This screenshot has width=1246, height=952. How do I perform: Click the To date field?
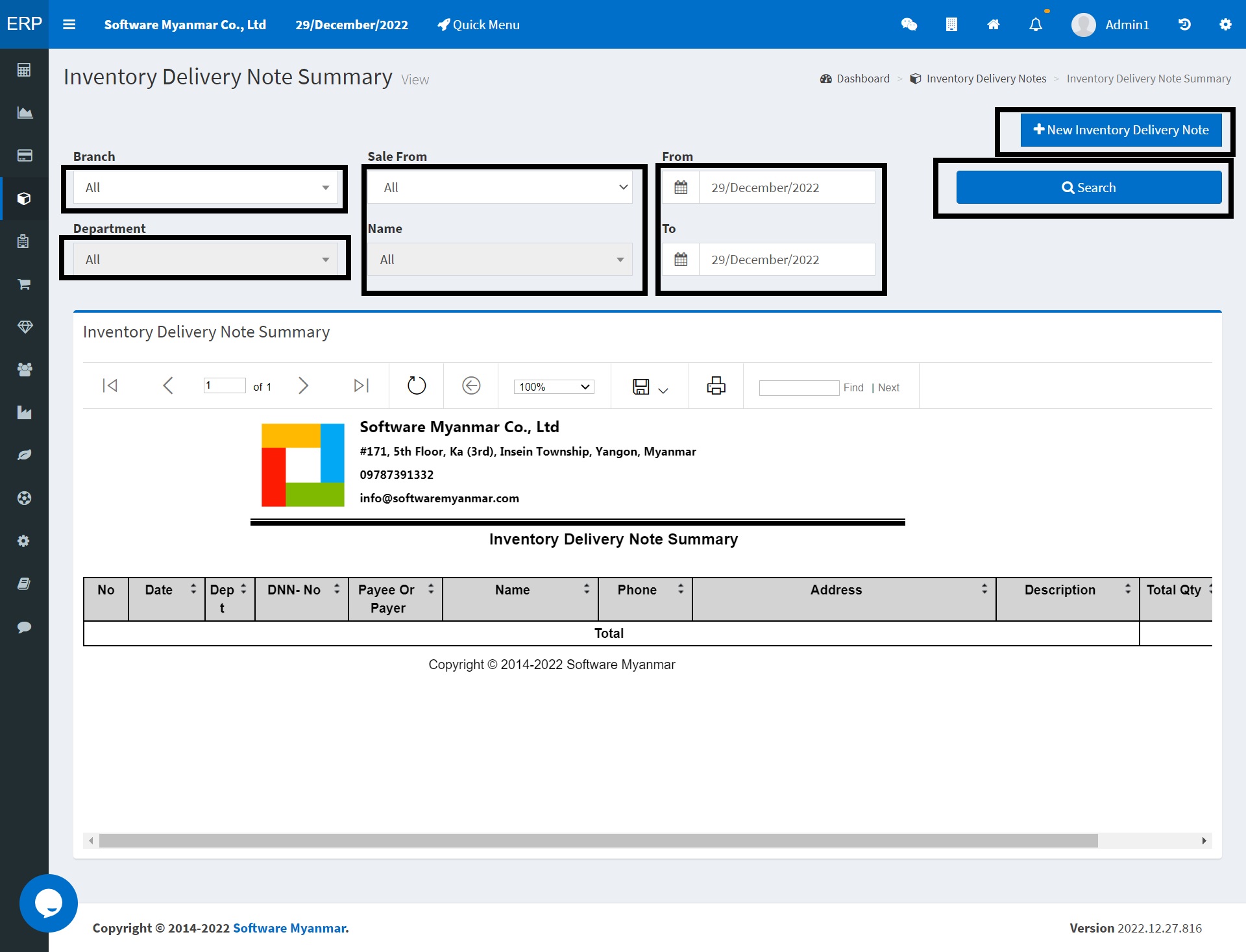point(787,260)
